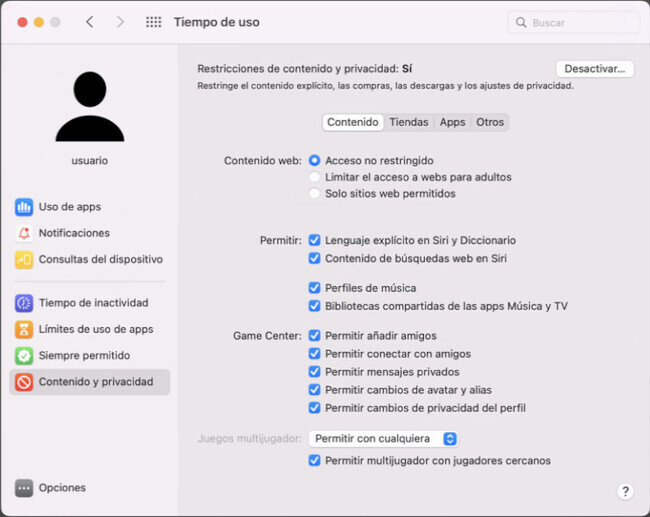The height and width of the screenshot is (517, 650).
Task: Go back with the left chevron
Action: 90,22
